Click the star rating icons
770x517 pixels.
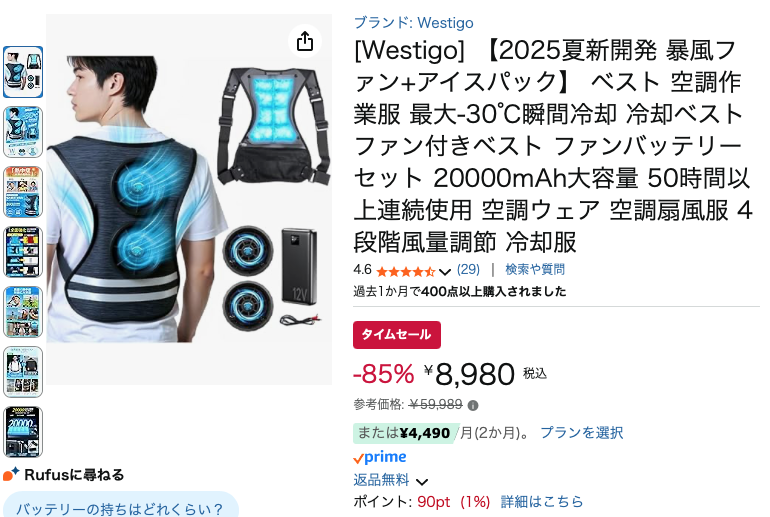pyautogui.click(x=405, y=271)
